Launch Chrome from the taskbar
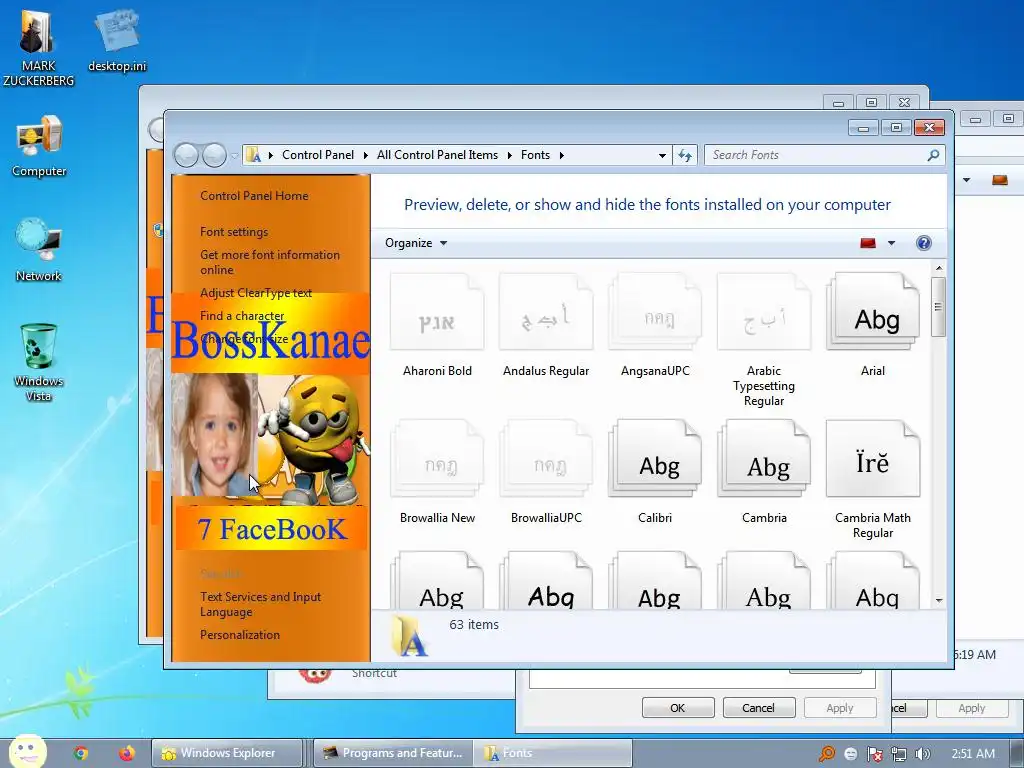 (80, 753)
